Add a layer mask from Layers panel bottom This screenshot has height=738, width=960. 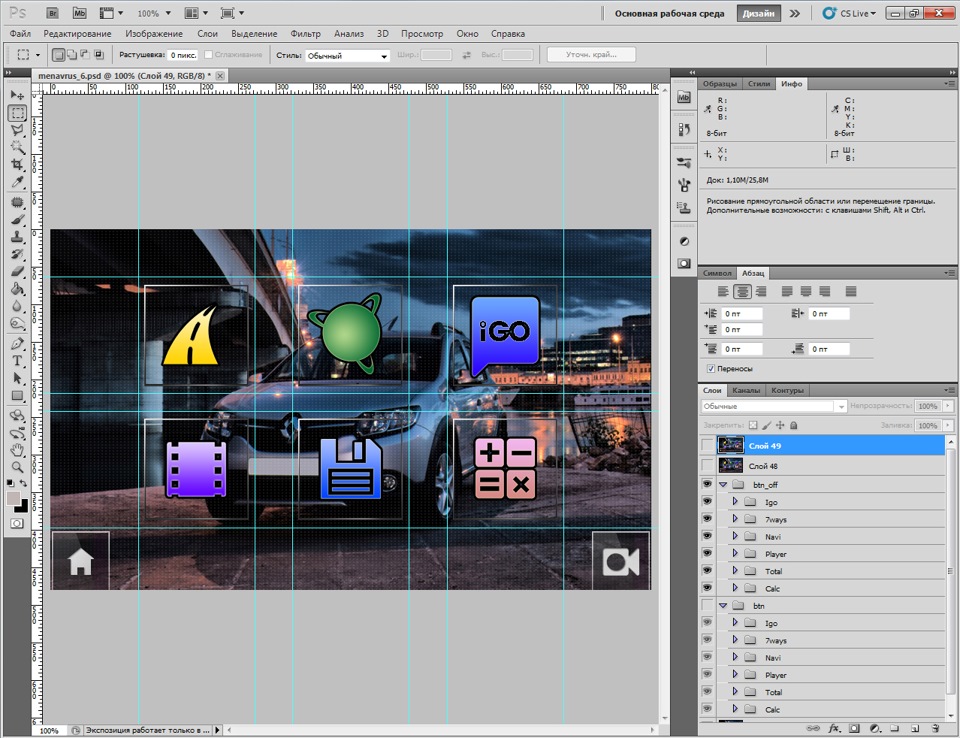tap(855, 728)
